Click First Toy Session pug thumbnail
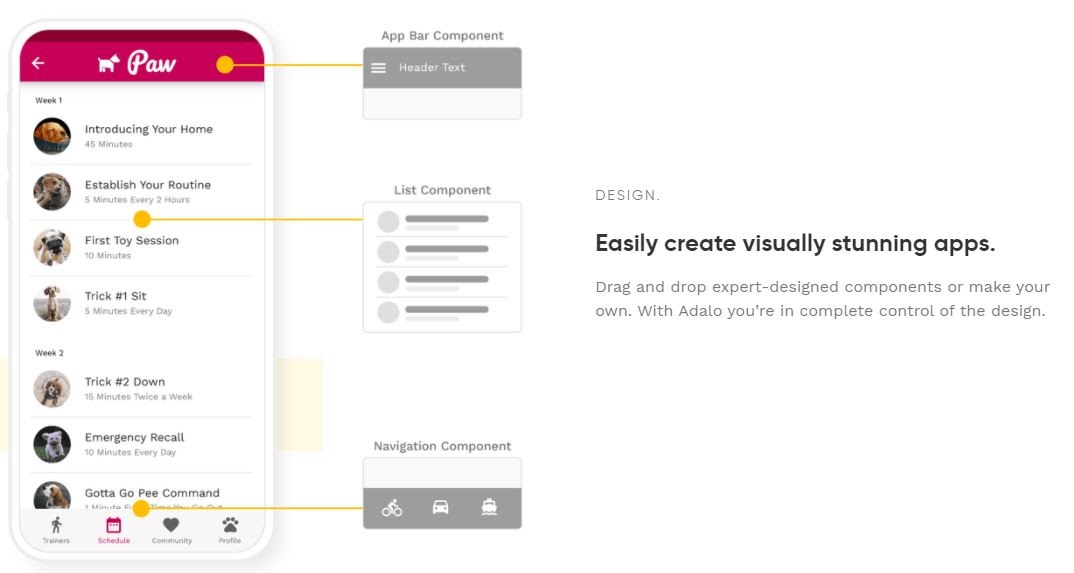The image size is (1074, 573). tap(52, 248)
